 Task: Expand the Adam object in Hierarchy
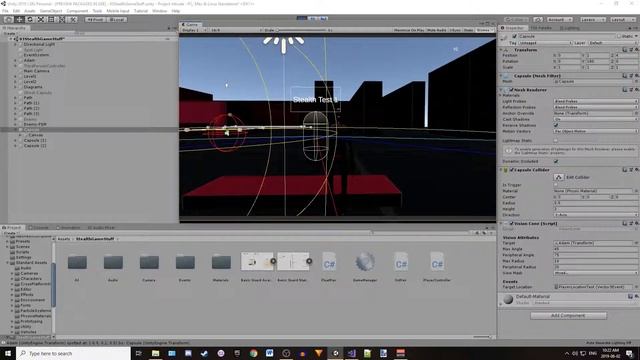click(16, 60)
